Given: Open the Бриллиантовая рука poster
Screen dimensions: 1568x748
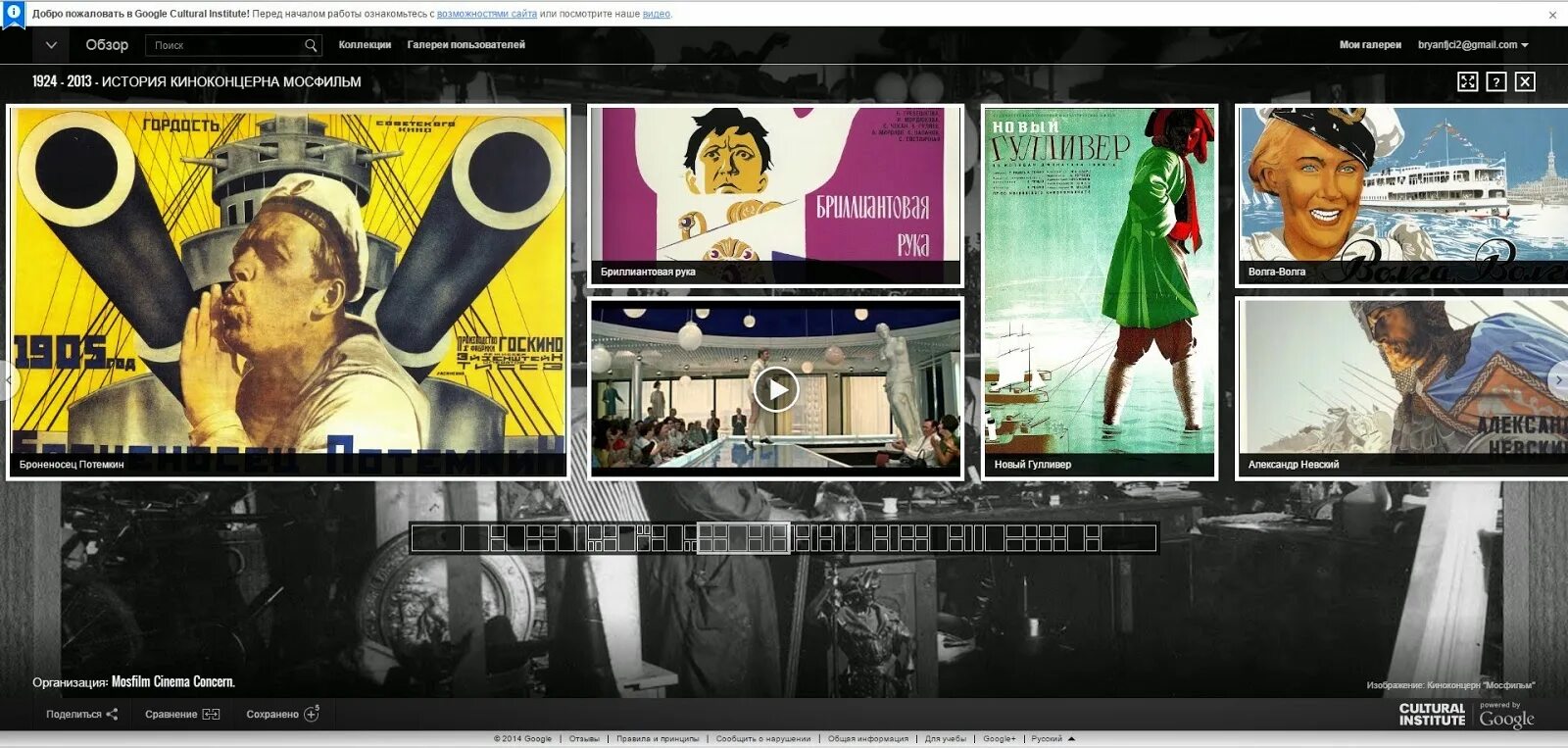Looking at the screenshot, I should tap(775, 194).
